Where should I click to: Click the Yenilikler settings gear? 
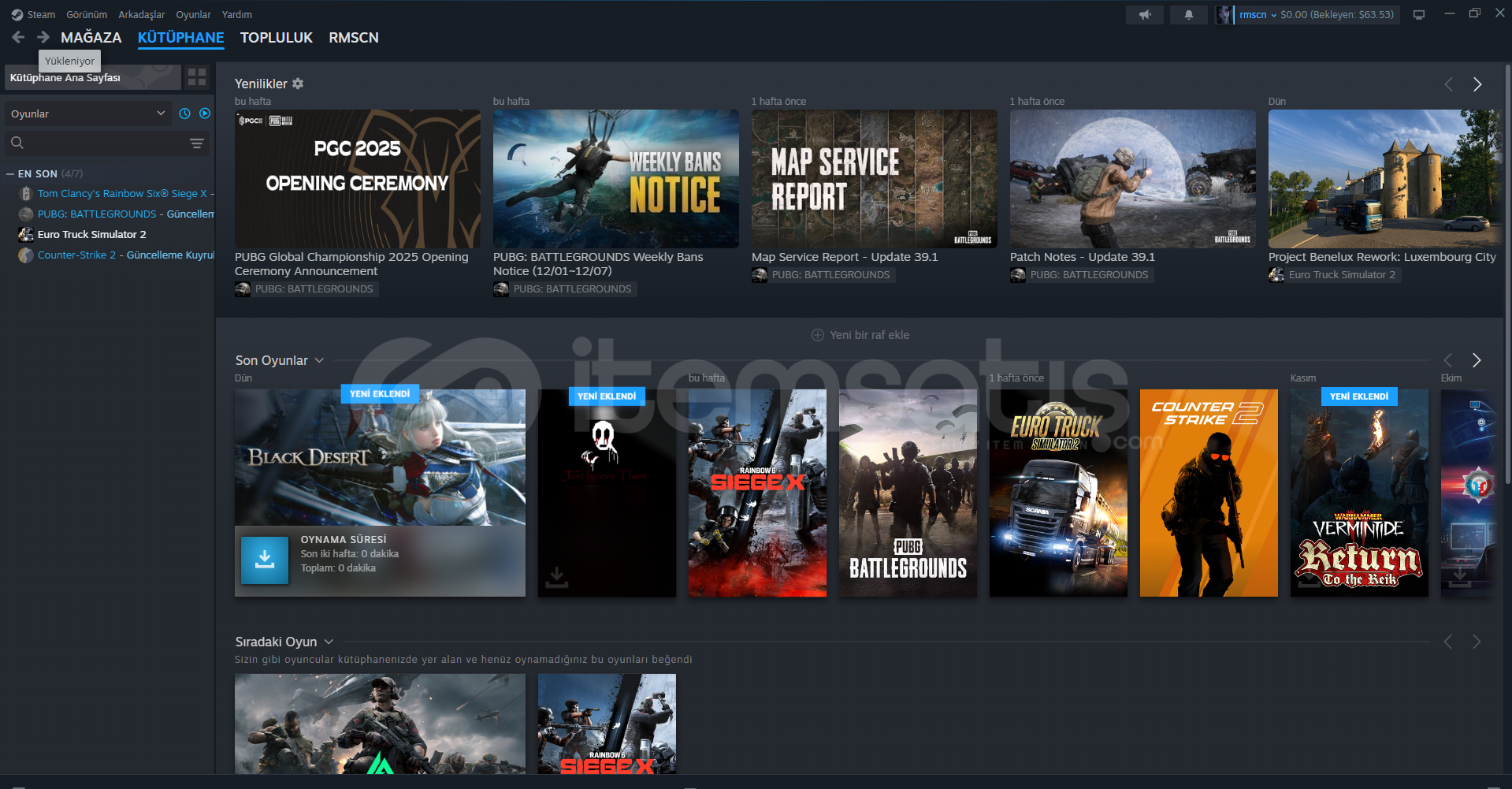tap(298, 84)
